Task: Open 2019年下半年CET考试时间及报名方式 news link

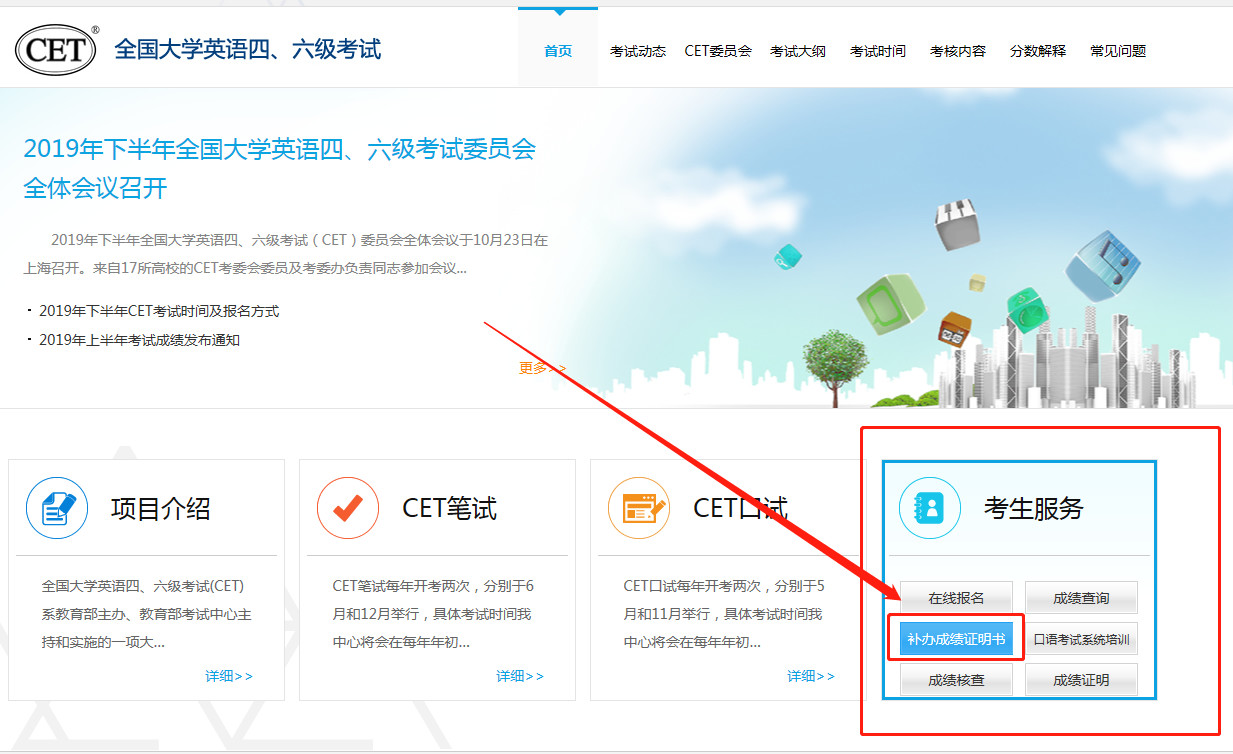Action: (x=159, y=311)
